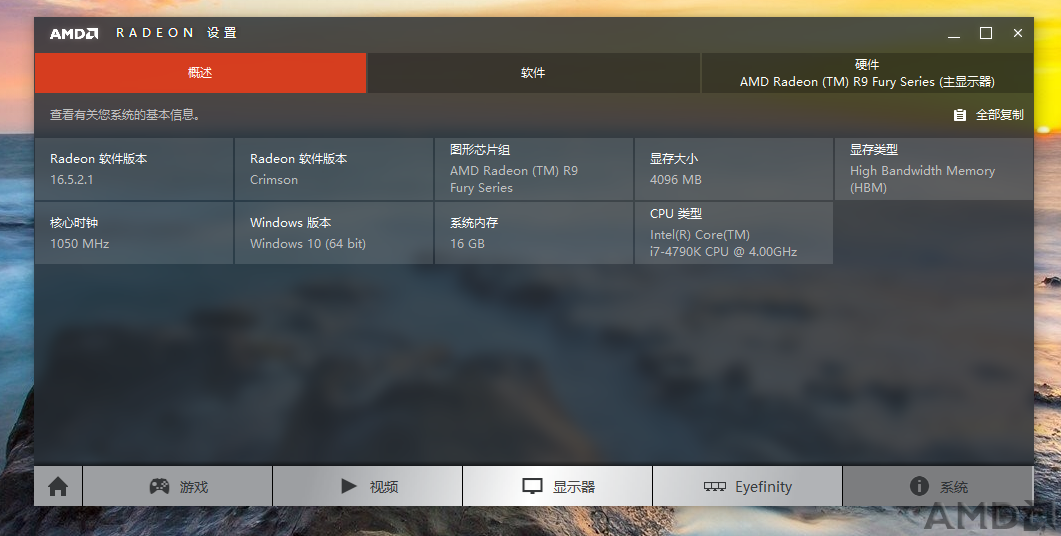The width and height of the screenshot is (1061, 536).
Task: Minimize the Radeon settings window
Action: [x=954, y=33]
